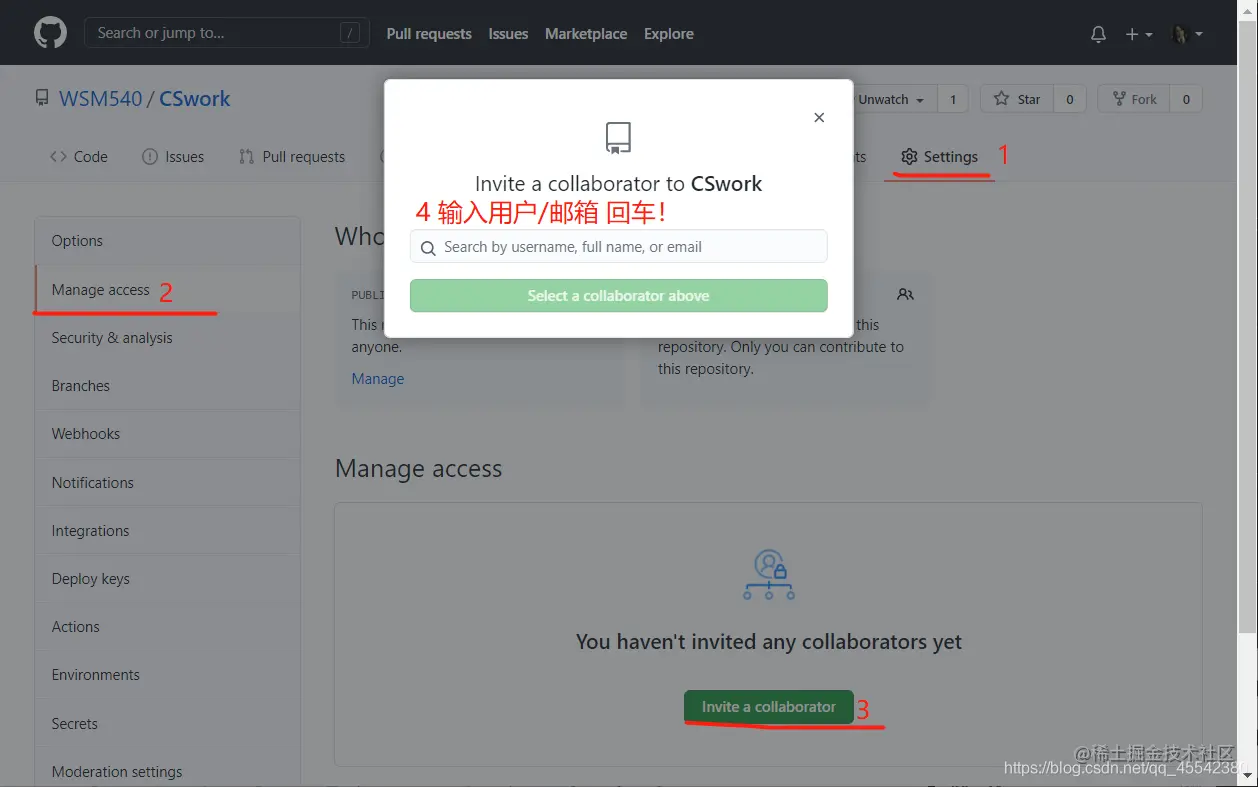1258x787 pixels.
Task: Select Moderation settings in sidebar
Action: (168, 772)
